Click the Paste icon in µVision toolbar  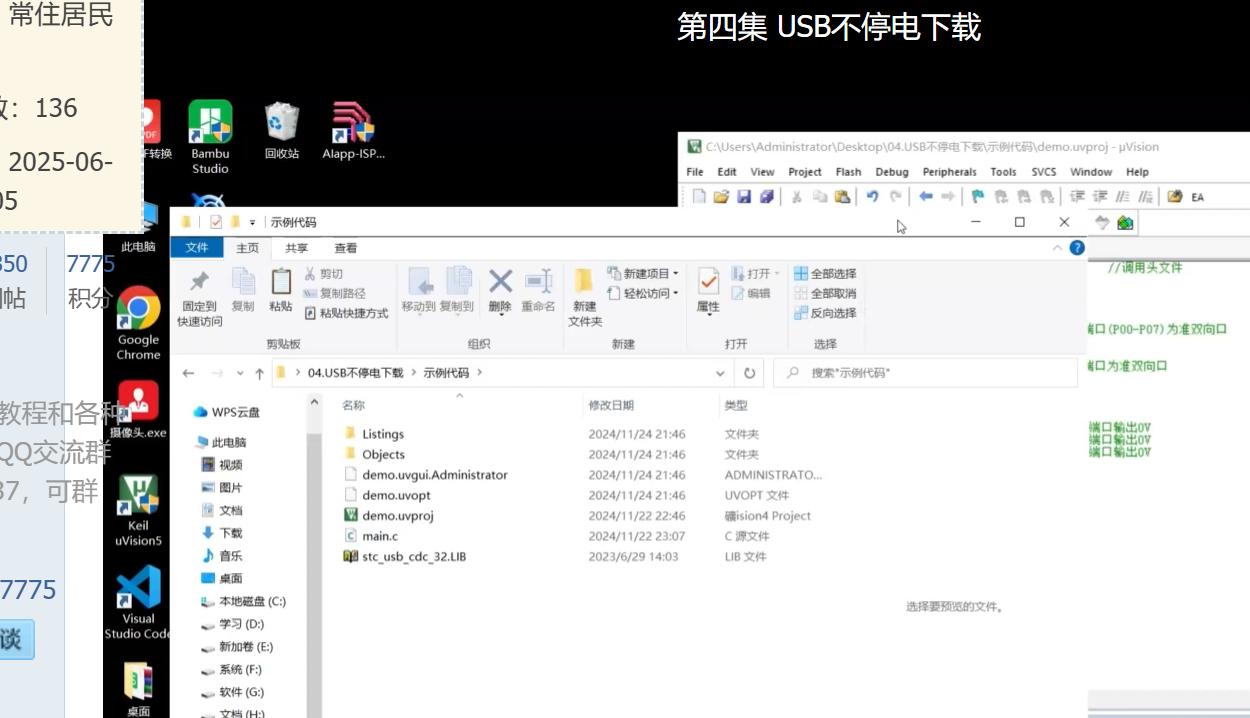point(842,196)
